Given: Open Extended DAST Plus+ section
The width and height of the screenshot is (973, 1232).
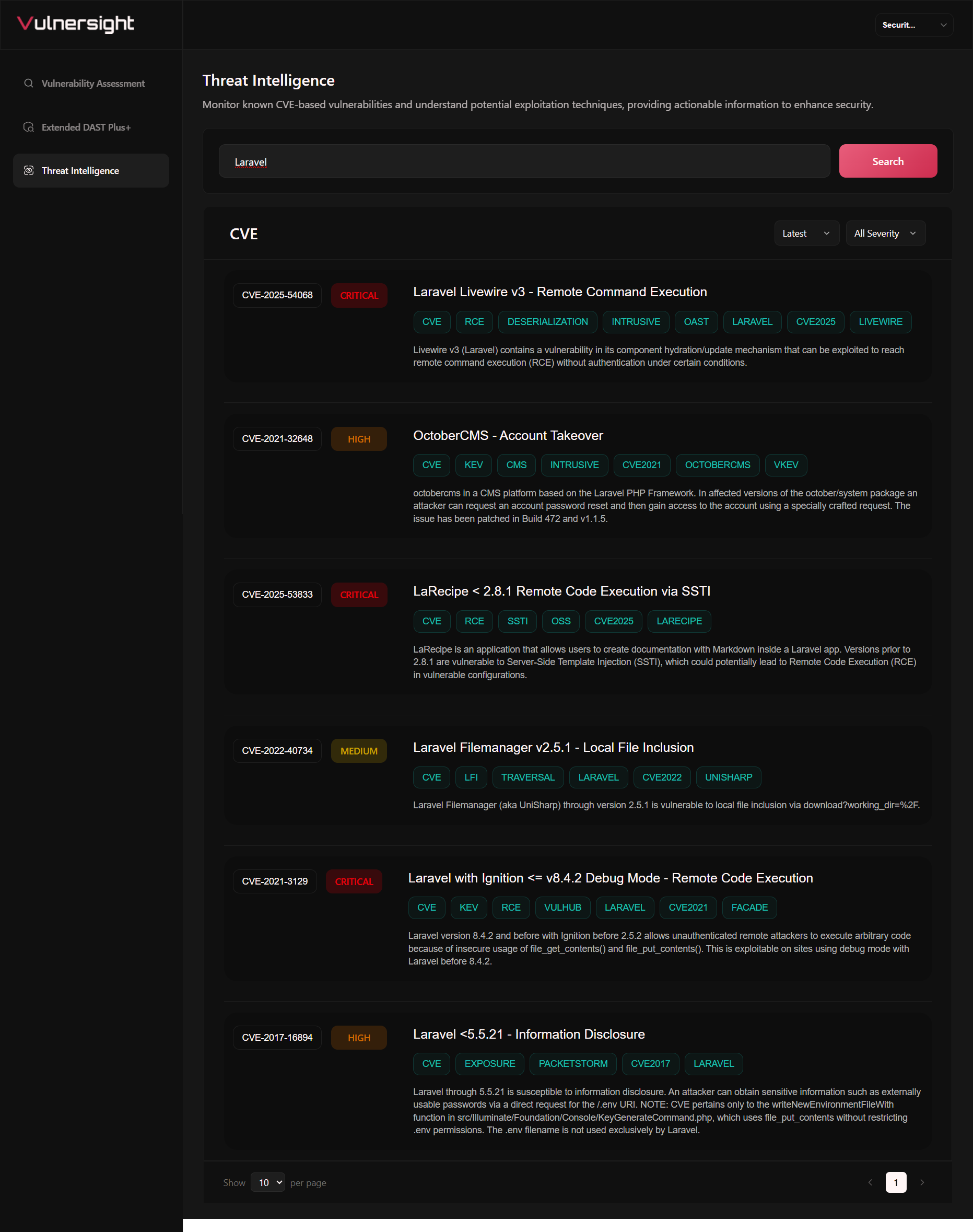Looking at the screenshot, I should (91, 127).
